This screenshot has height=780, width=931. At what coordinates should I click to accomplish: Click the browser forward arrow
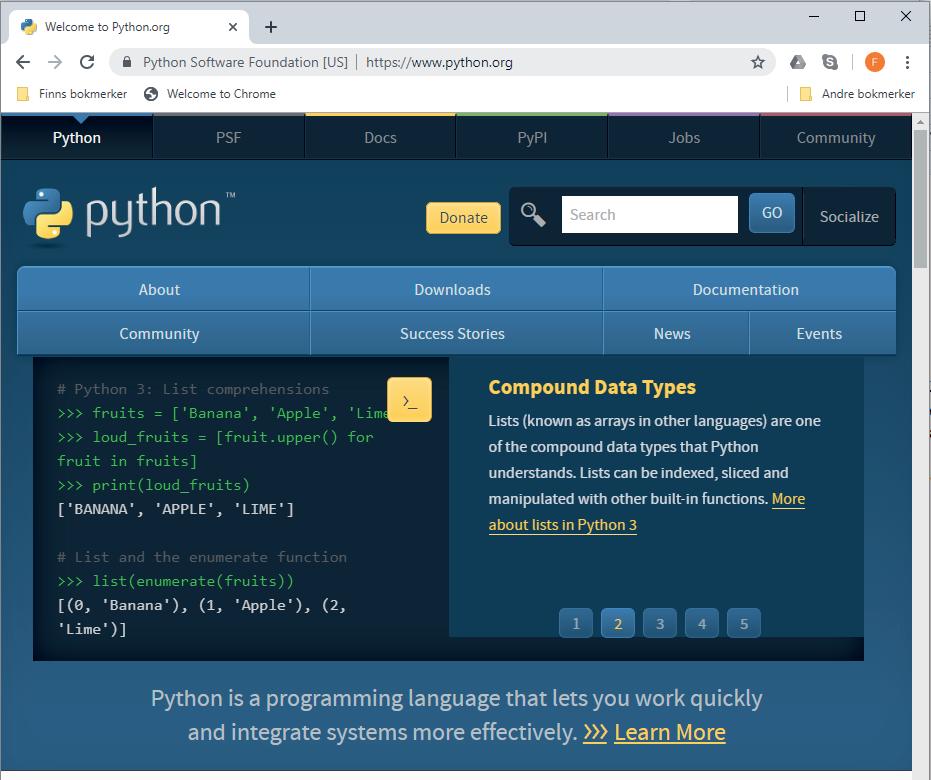click(x=55, y=62)
